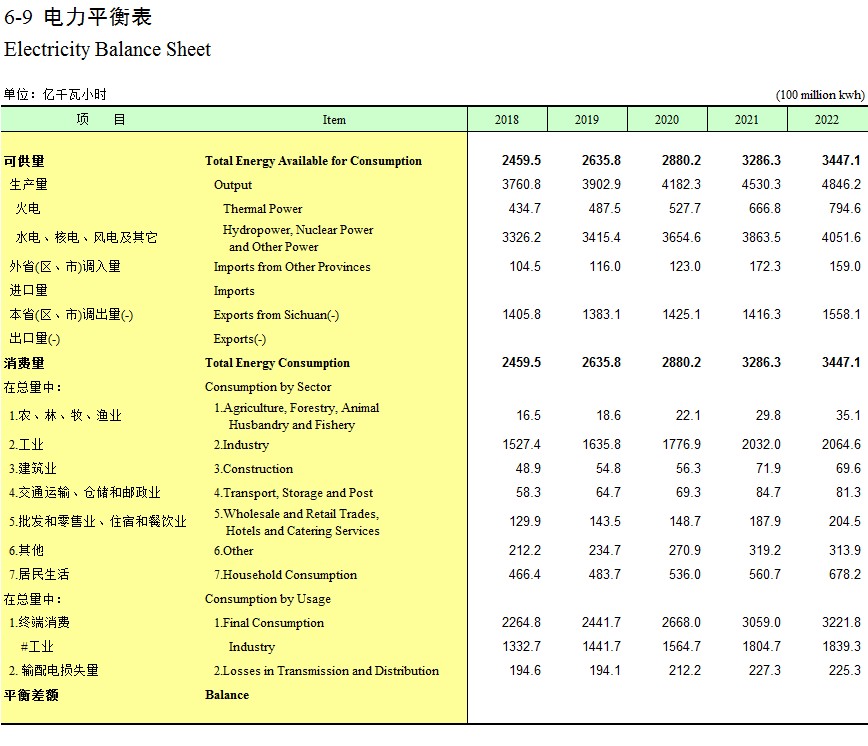Select Final Consumption value 2264.8

pos(521,623)
